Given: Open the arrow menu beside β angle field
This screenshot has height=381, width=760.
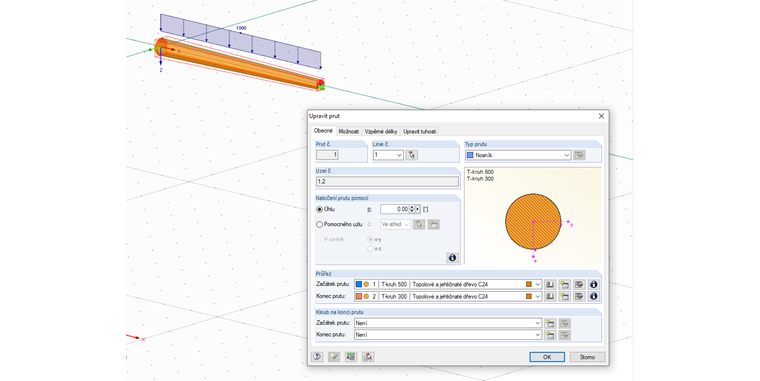Looking at the screenshot, I should tap(417, 209).
